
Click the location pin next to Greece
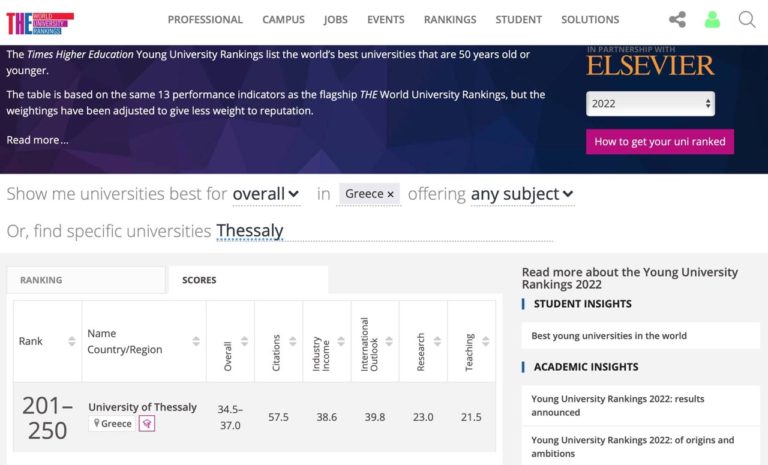click(x=96, y=423)
